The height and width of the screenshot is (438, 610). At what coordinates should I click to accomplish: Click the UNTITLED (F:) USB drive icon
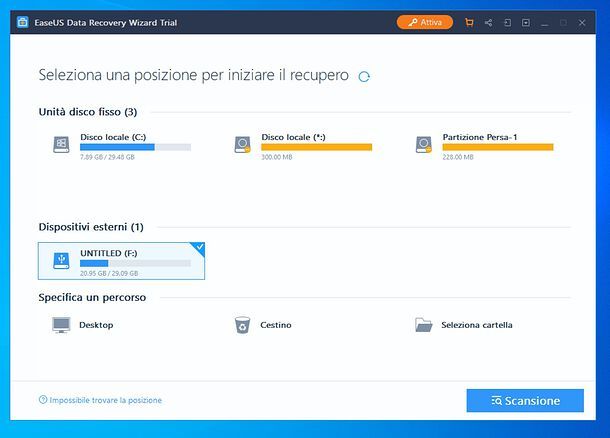click(x=61, y=261)
